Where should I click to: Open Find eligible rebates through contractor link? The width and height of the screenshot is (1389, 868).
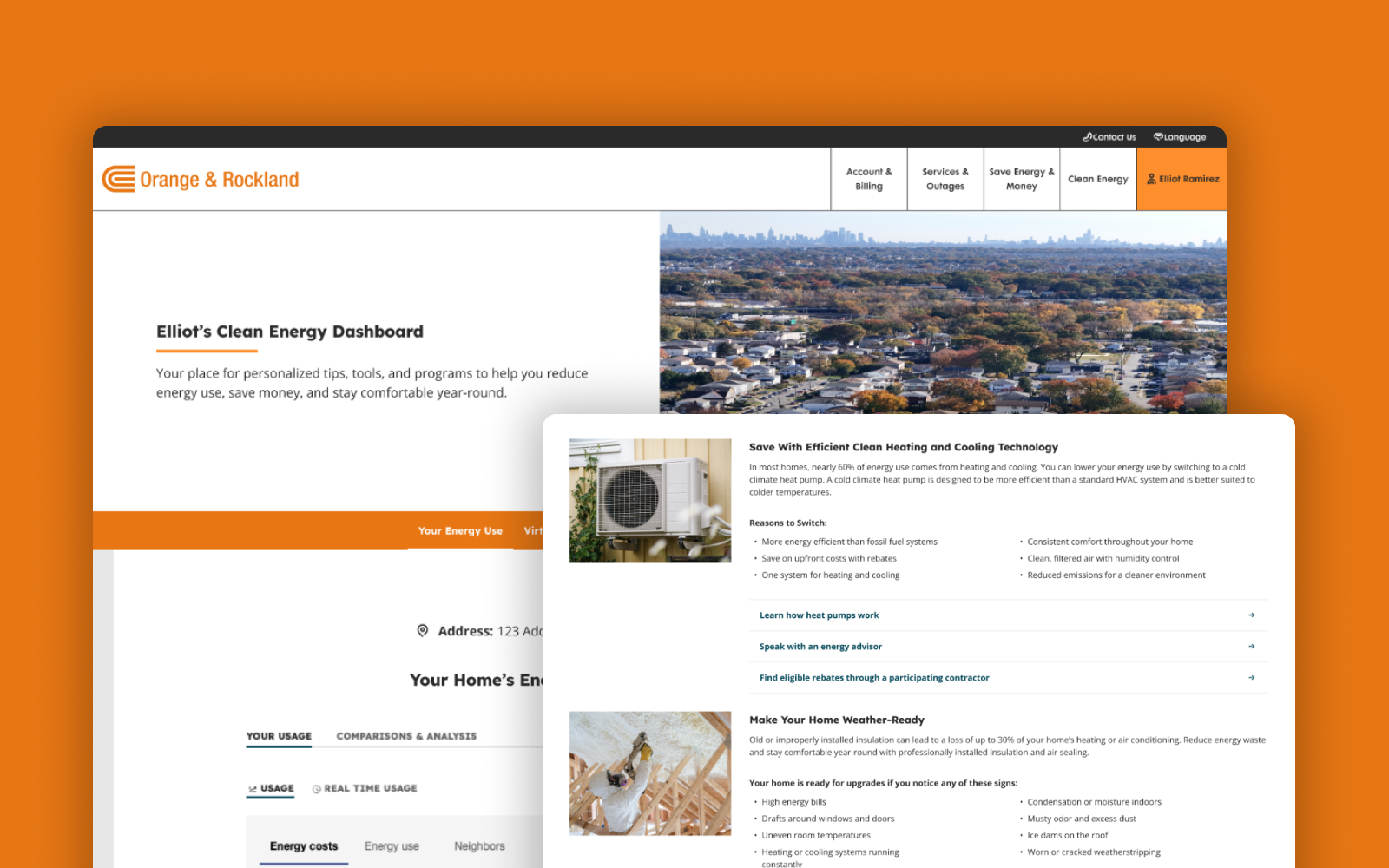tap(874, 678)
